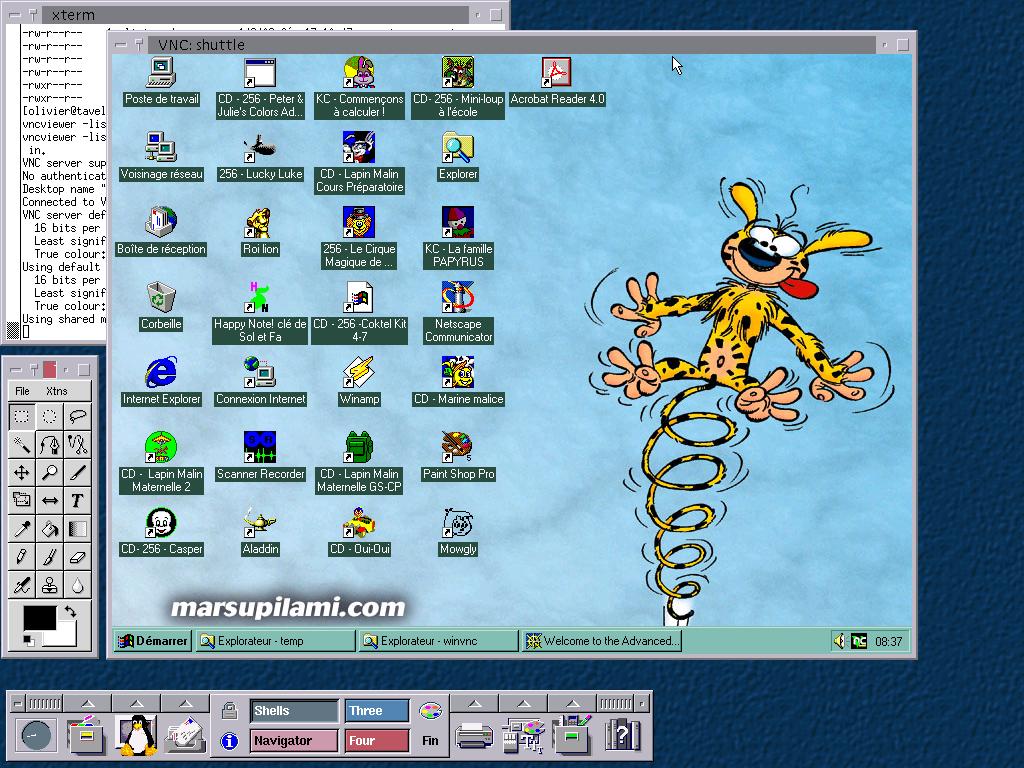
Task: Choose the Fuzzy Select magic wand tool
Action: [x=22, y=445]
